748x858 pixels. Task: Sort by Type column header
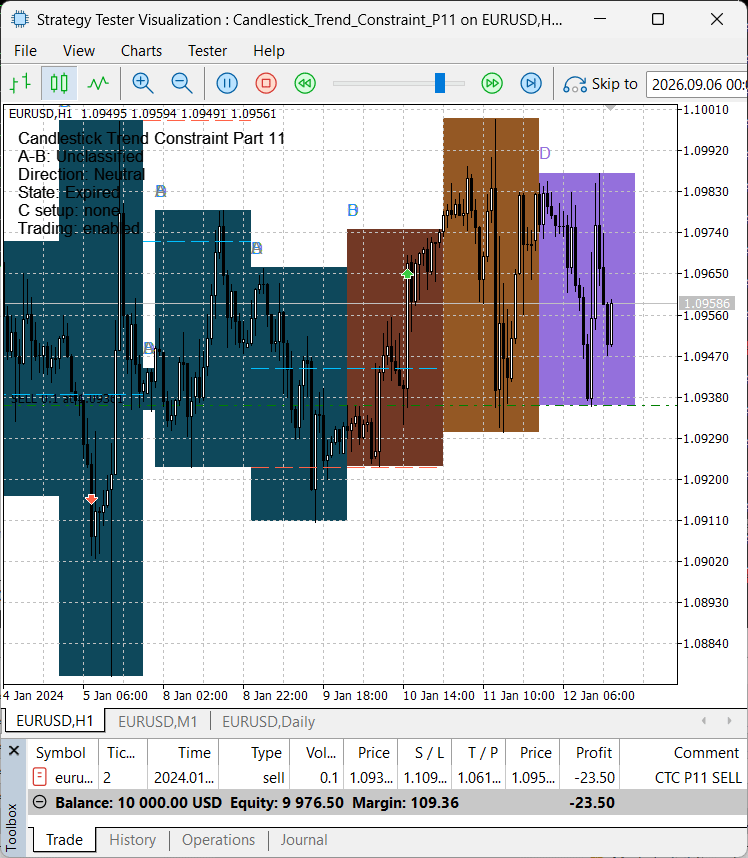254,753
